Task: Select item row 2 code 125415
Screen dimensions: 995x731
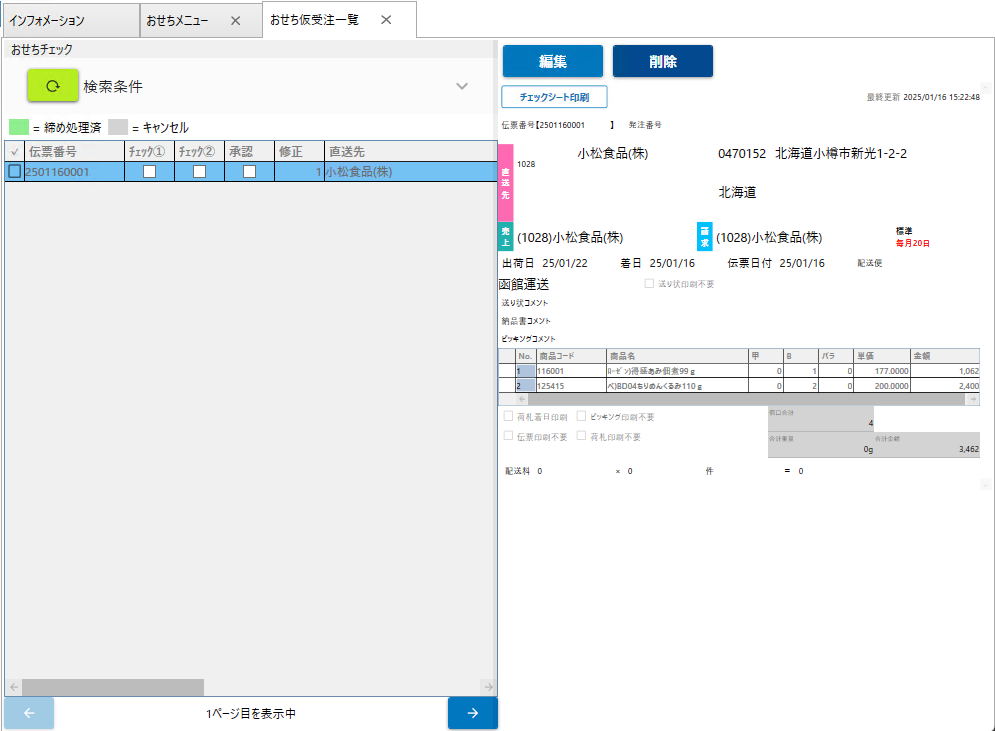Action: 571,386
